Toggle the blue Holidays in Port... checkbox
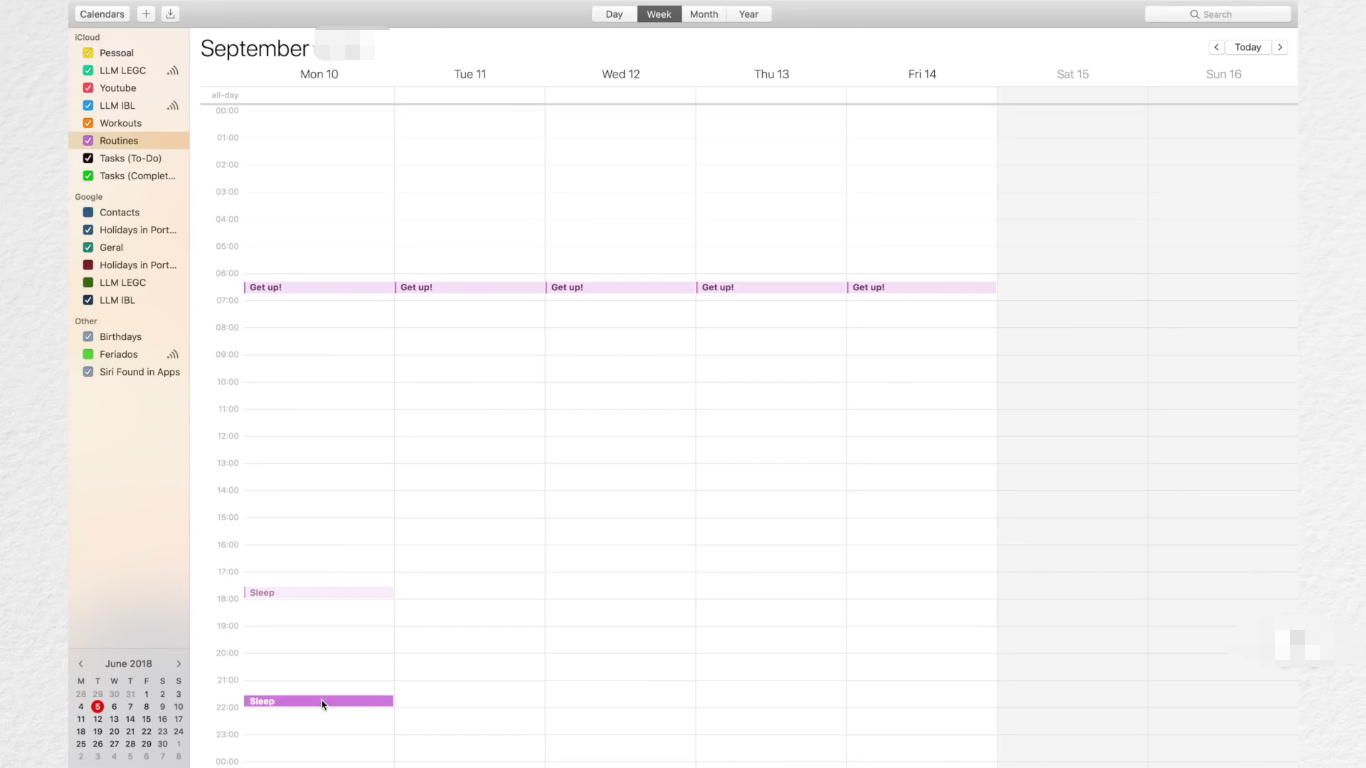Screen dimensions: 1366x768 click(x=88, y=230)
